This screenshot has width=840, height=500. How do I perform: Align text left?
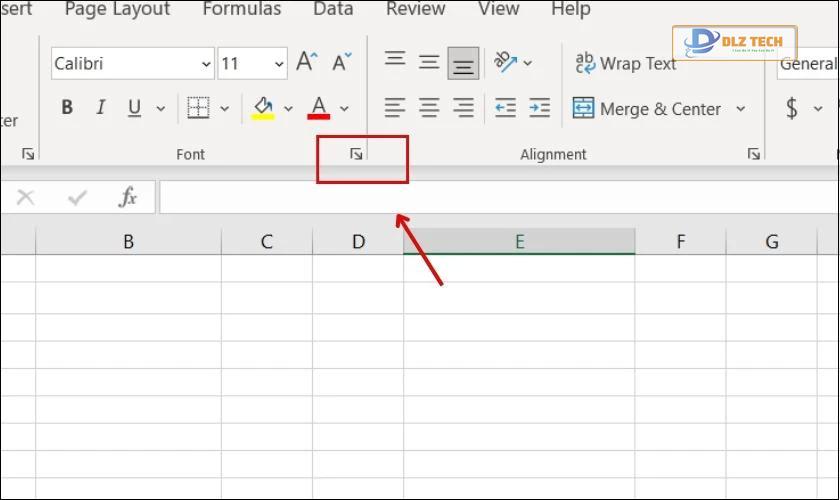coord(395,108)
